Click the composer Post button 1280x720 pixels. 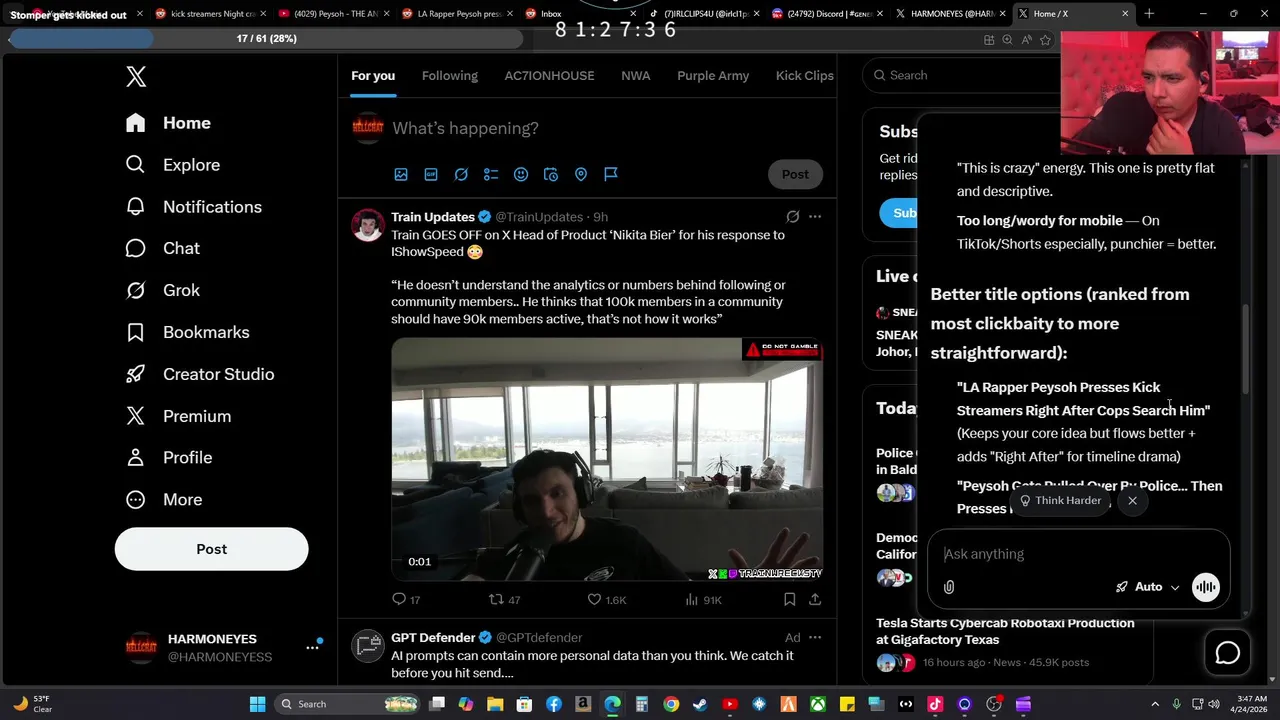pos(795,174)
